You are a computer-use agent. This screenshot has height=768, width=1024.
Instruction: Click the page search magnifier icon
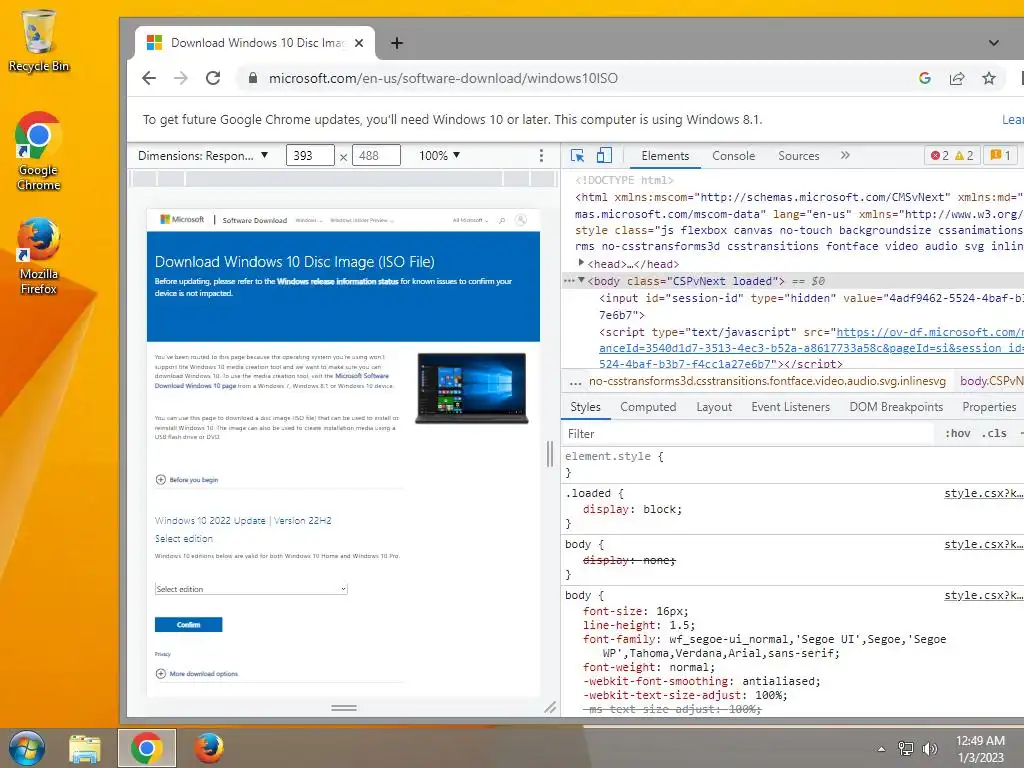[x=502, y=220]
